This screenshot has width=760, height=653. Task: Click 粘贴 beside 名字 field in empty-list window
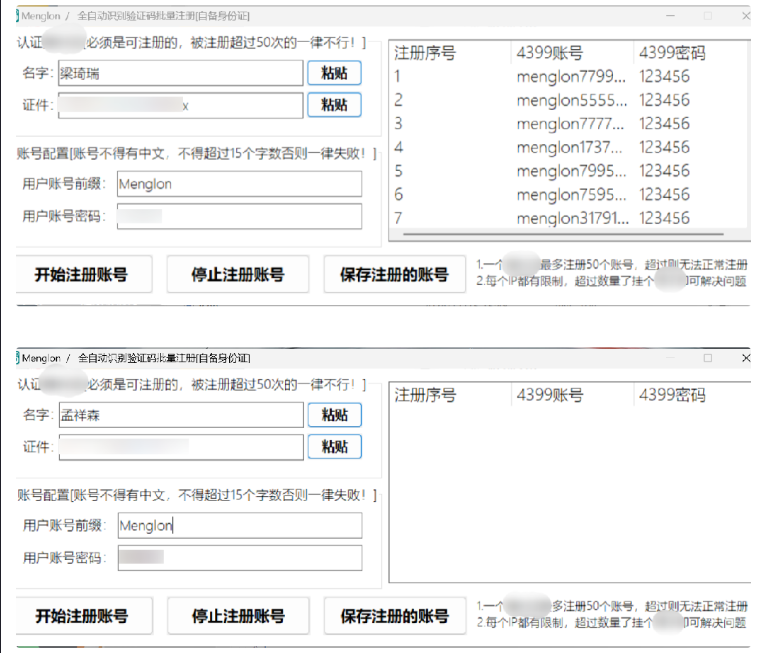[334, 415]
